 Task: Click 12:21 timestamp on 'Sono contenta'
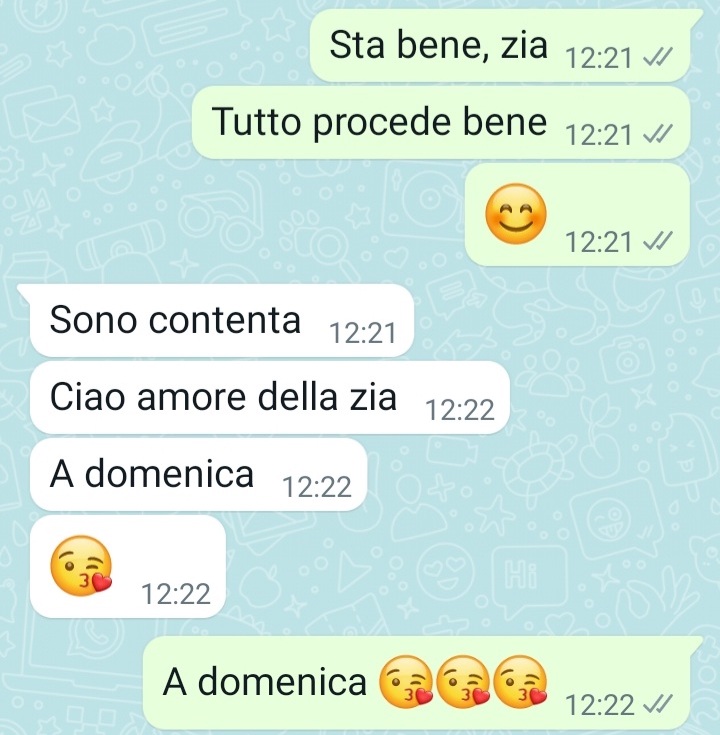pos(362,334)
